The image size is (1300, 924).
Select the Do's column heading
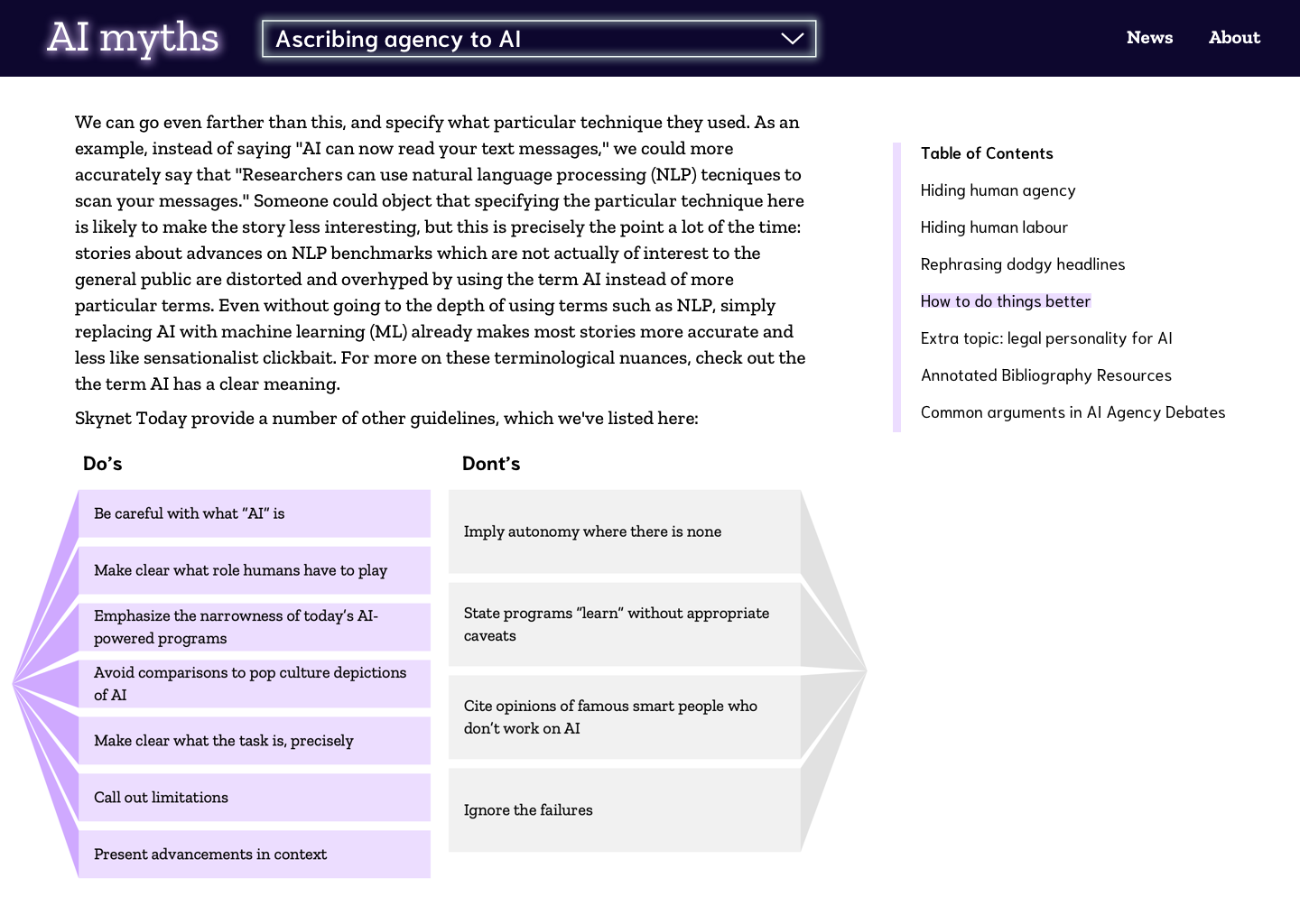pos(102,463)
